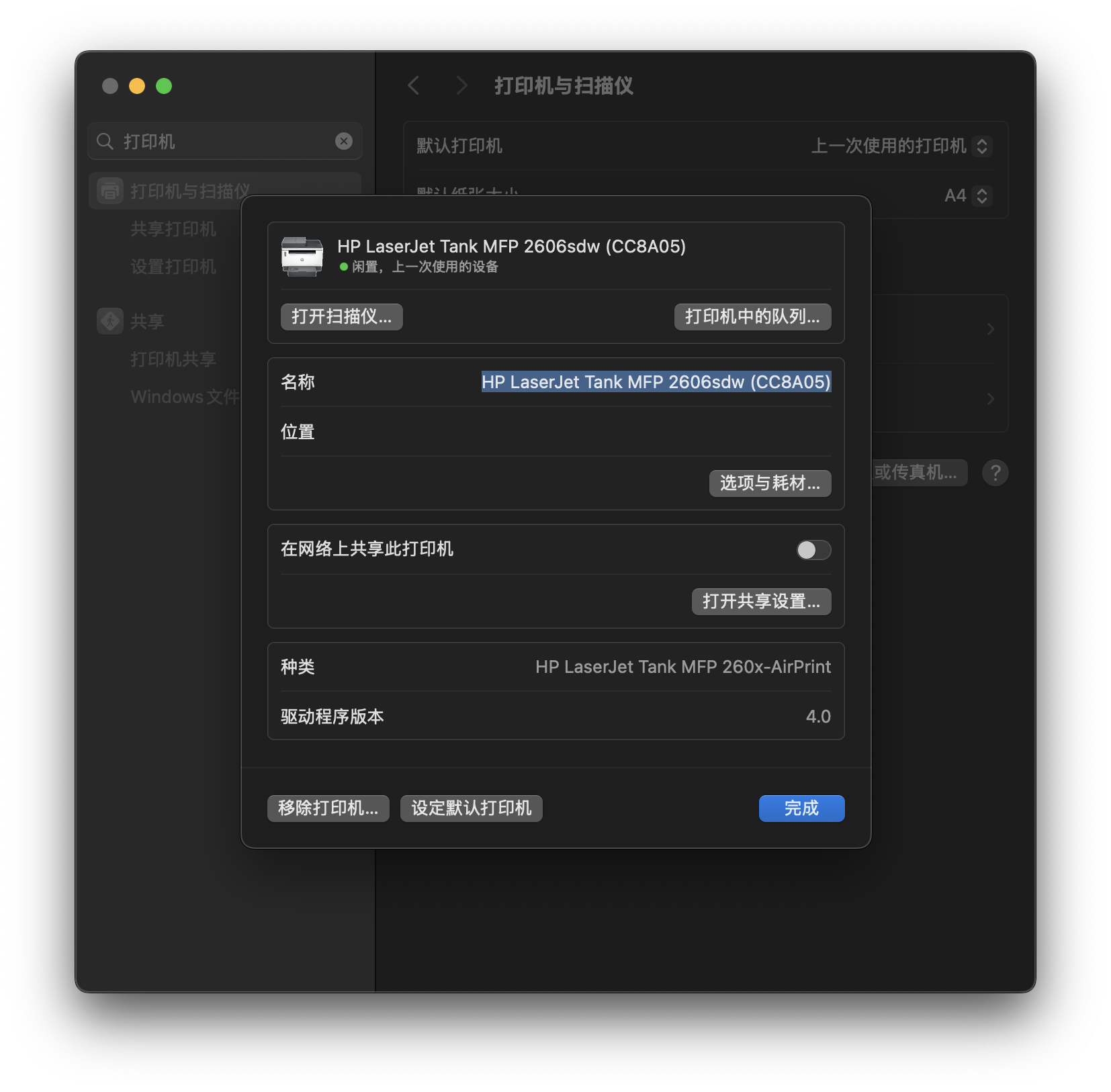Select Windows文件 sidebar result
1111x1092 pixels.
tap(185, 397)
